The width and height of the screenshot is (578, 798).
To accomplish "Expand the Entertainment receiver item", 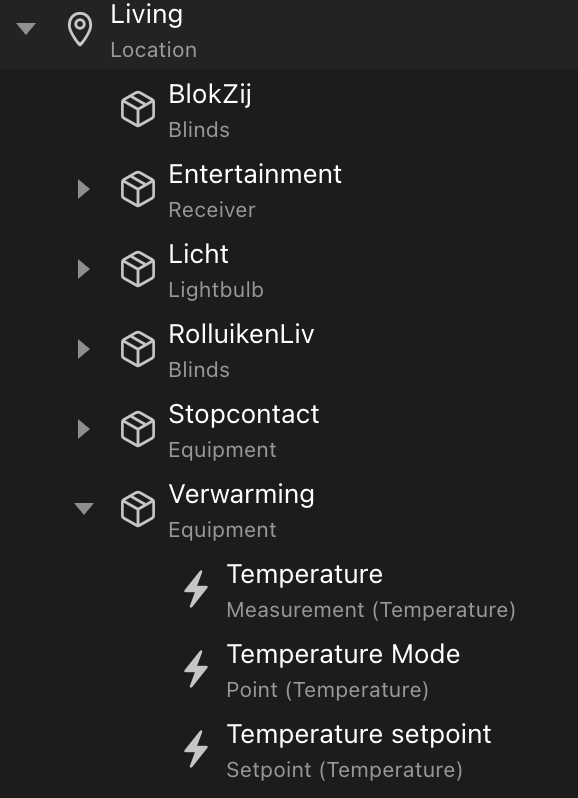I will click(x=83, y=189).
